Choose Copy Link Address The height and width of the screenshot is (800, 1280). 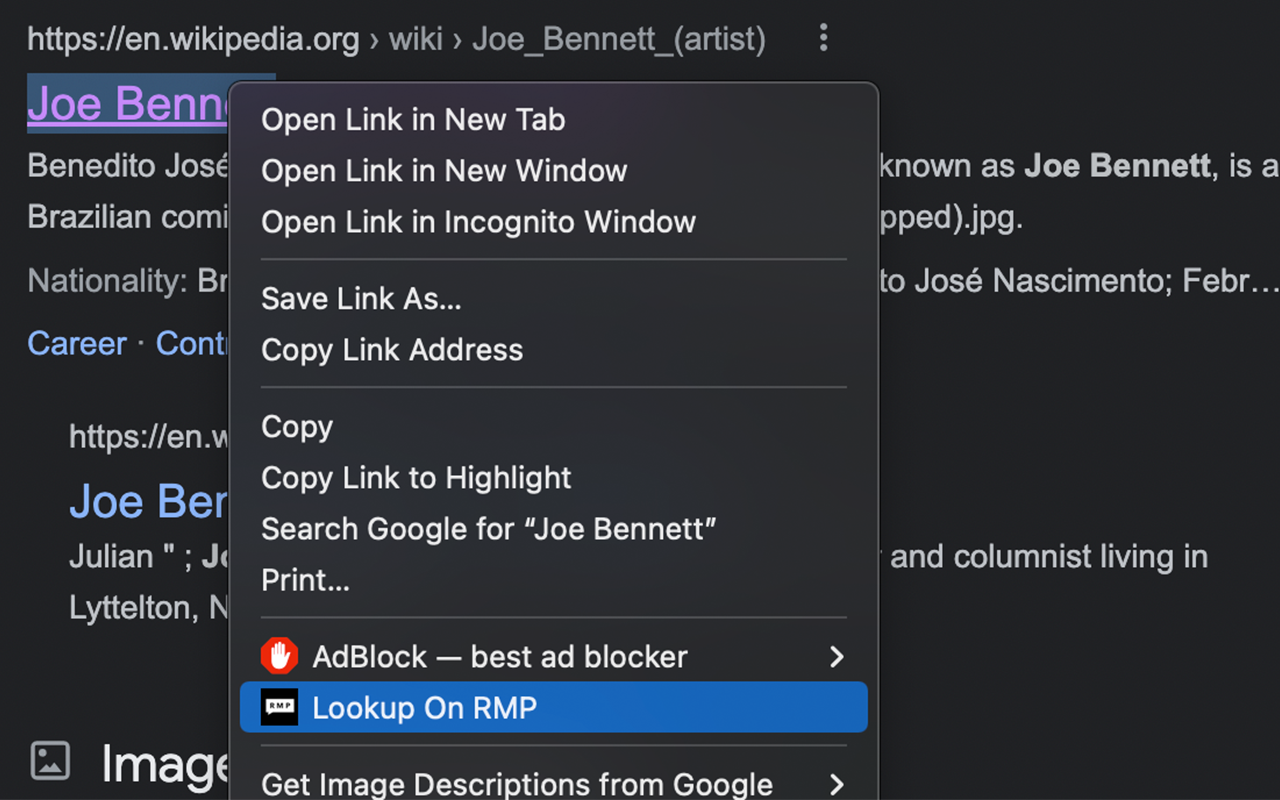(392, 350)
